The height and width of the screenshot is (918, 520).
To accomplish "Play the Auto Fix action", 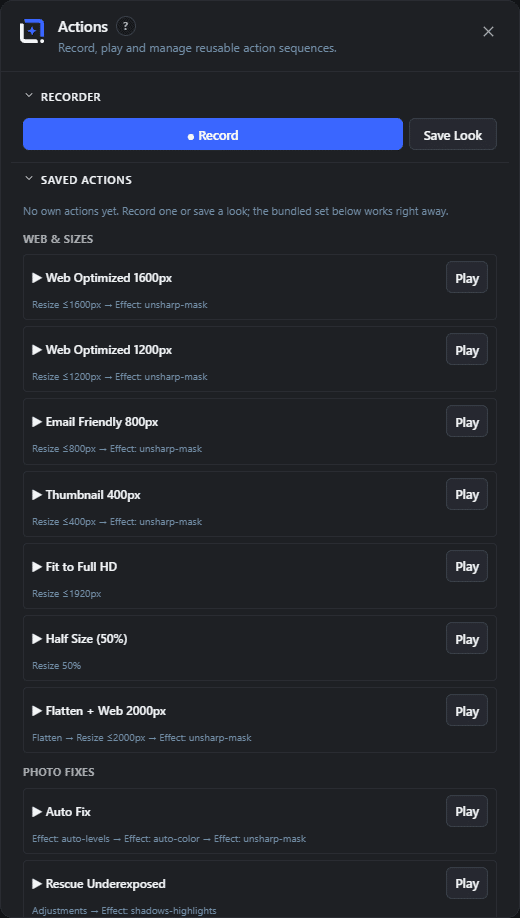I will coord(467,811).
